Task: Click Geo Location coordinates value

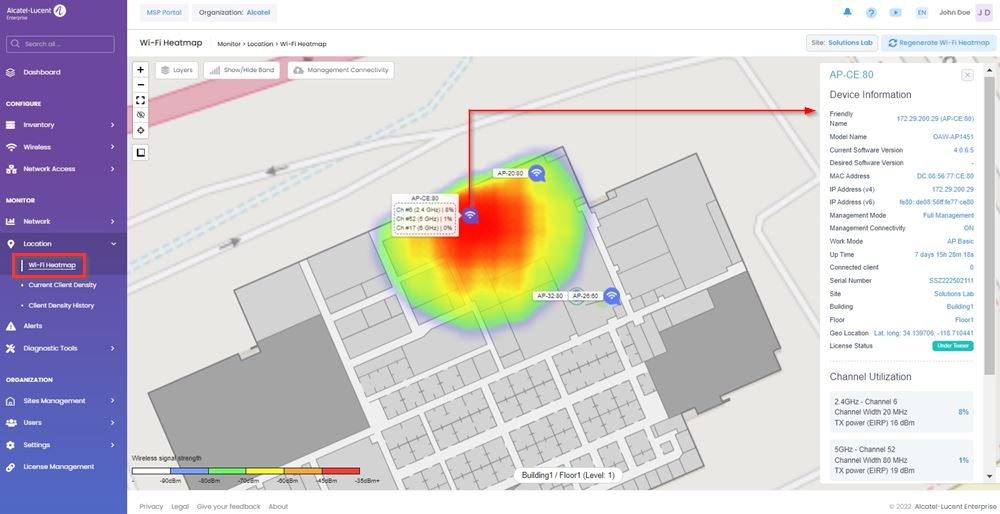Action: [x=923, y=334]
